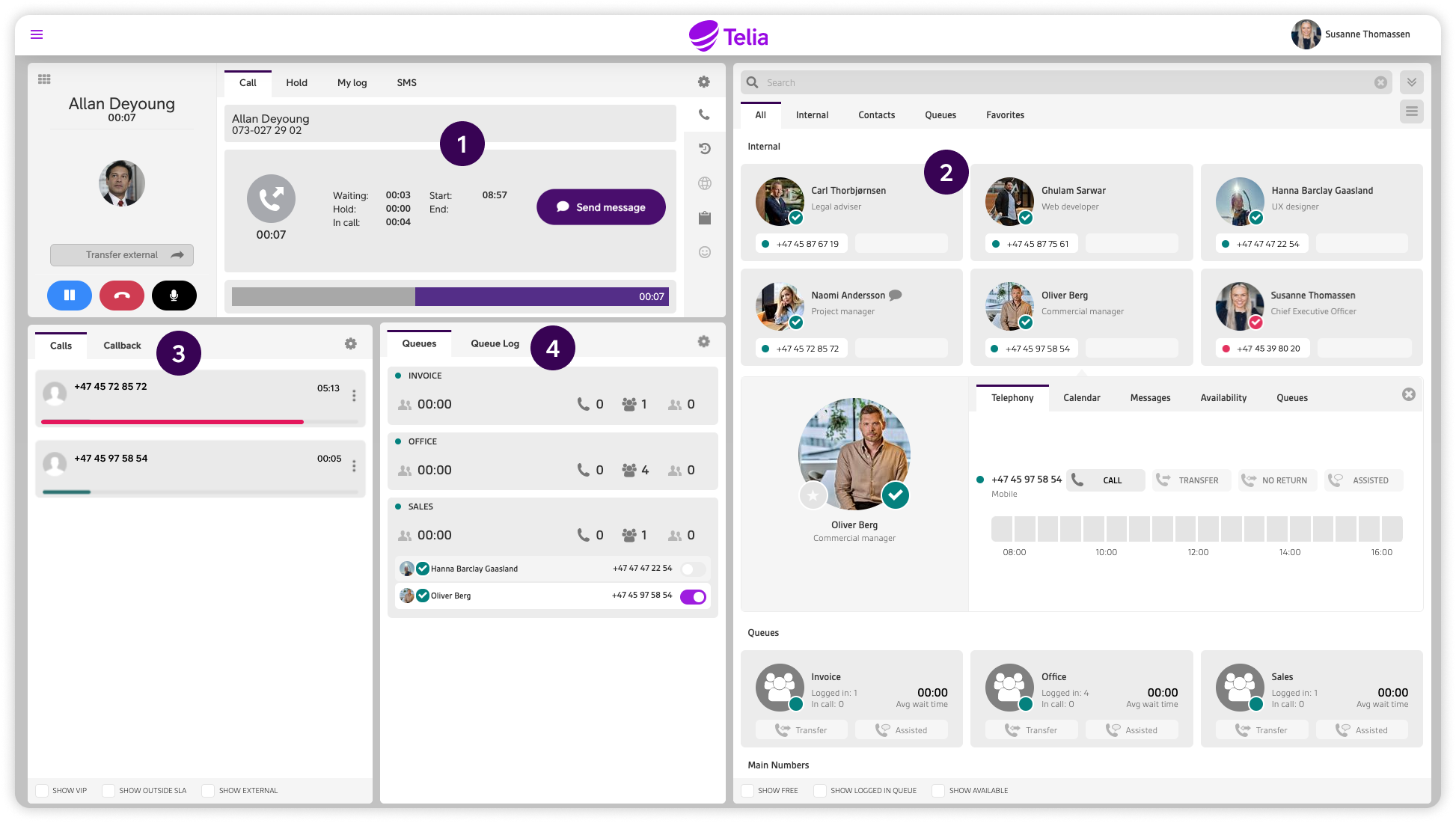Viewport: 1456px width, 823px height.
Task: Open Susanne Thomassen profile avatar
Action: [1306, 34]
